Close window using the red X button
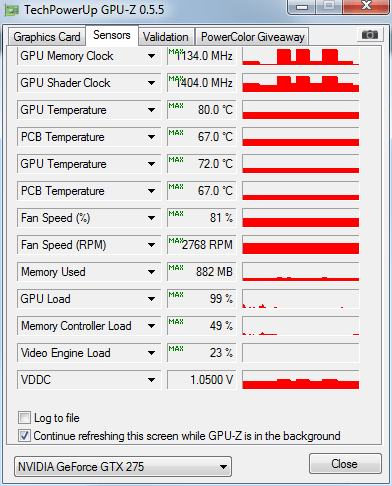Viewport: 392px width, 486px height. click(x=366, y=6)
